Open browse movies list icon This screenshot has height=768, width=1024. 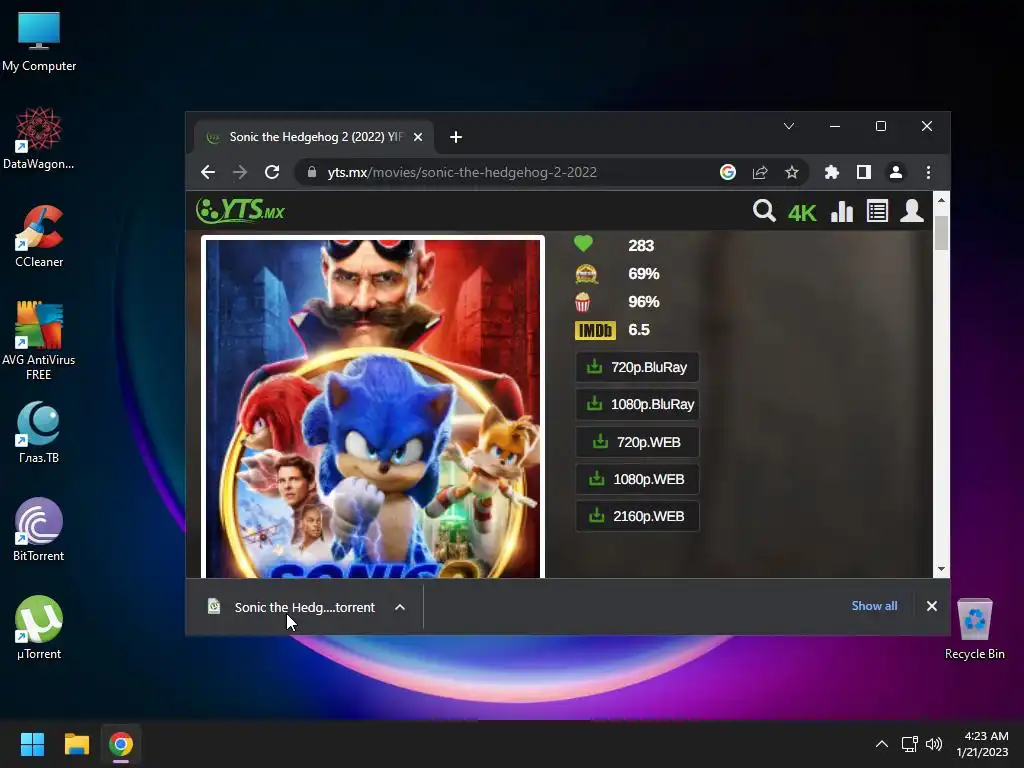(x=877, y=212)
